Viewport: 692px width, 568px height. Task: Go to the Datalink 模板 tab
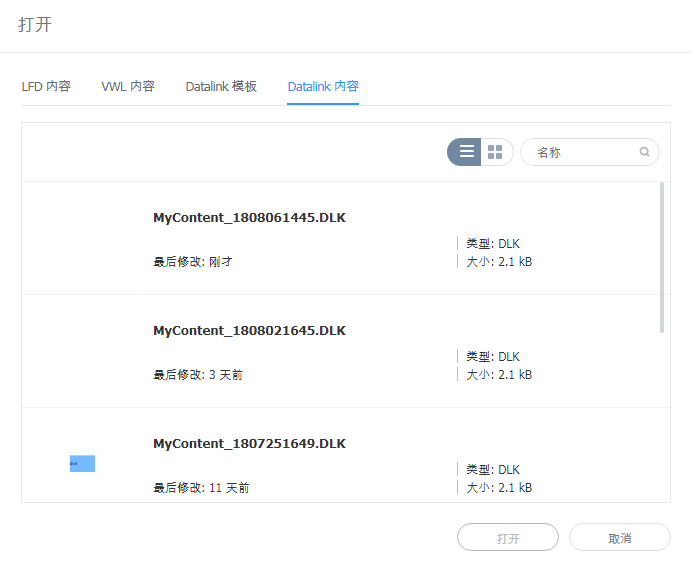[x=221, y=86]
